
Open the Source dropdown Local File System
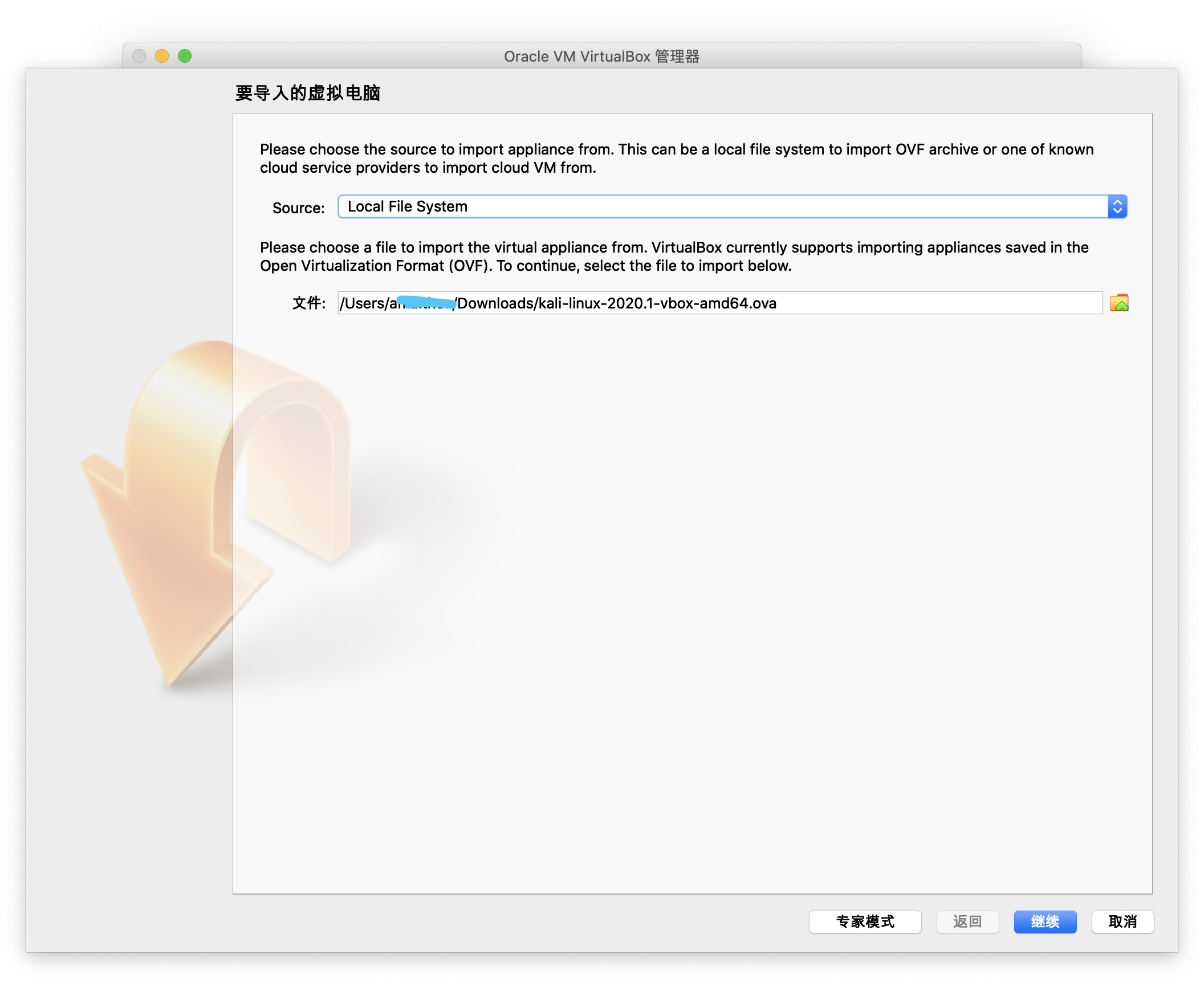(x=732, y=206)
